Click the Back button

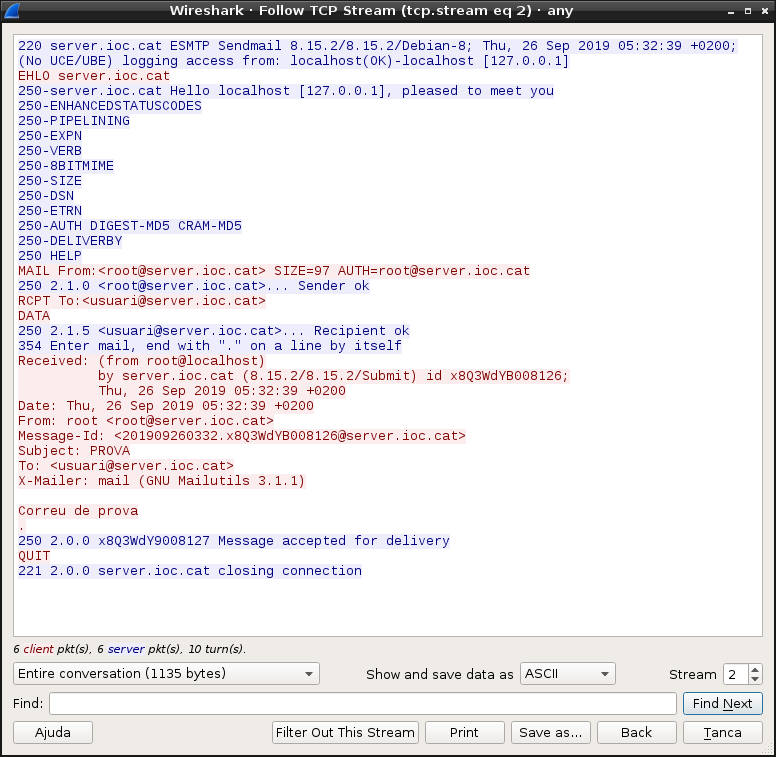636,733
